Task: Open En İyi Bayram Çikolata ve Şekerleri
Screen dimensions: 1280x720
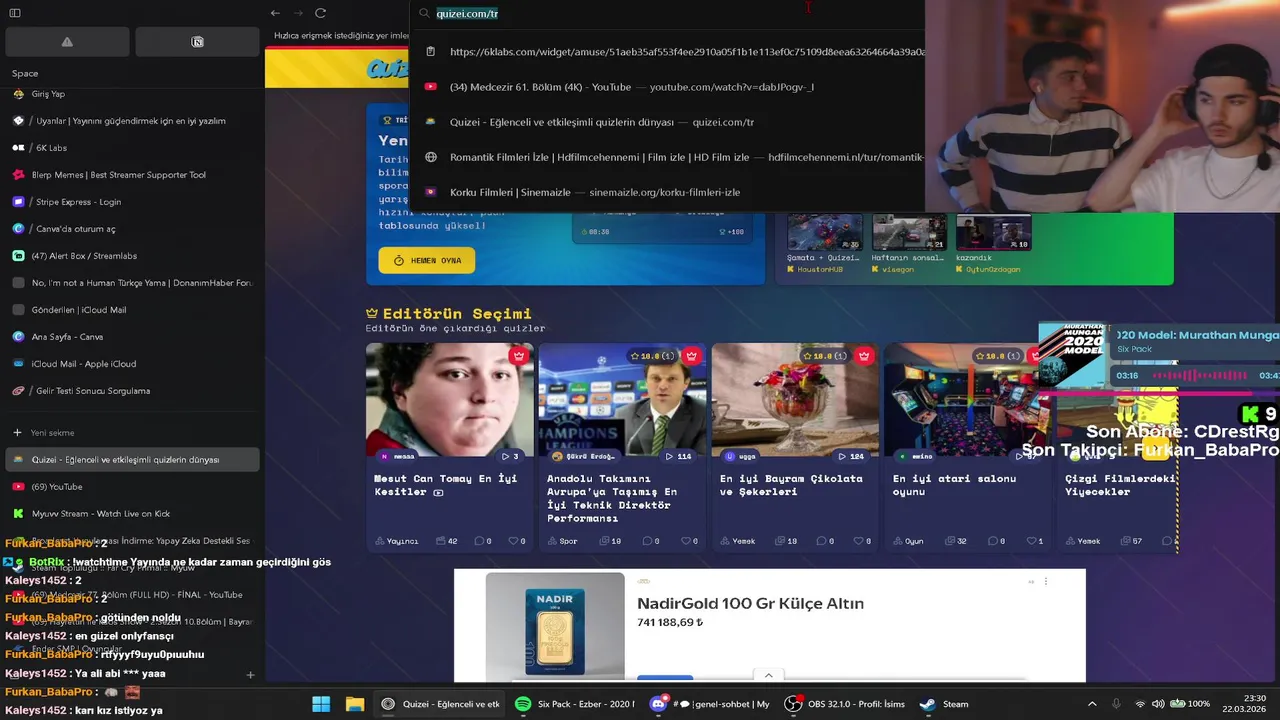Action: 791,485
